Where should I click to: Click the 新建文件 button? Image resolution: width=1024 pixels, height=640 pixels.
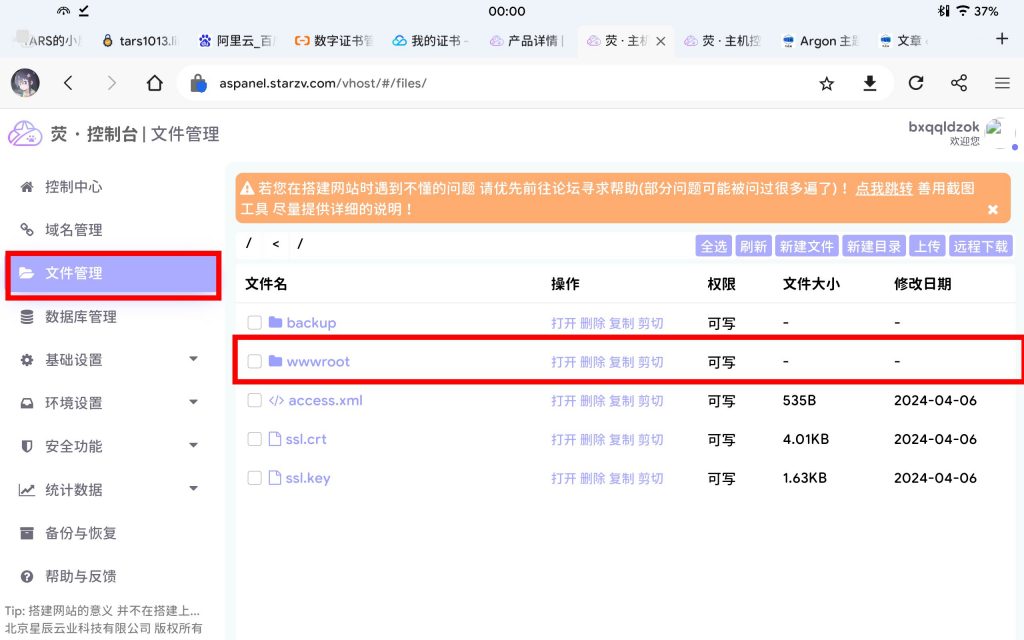click(x=806, y=246)
